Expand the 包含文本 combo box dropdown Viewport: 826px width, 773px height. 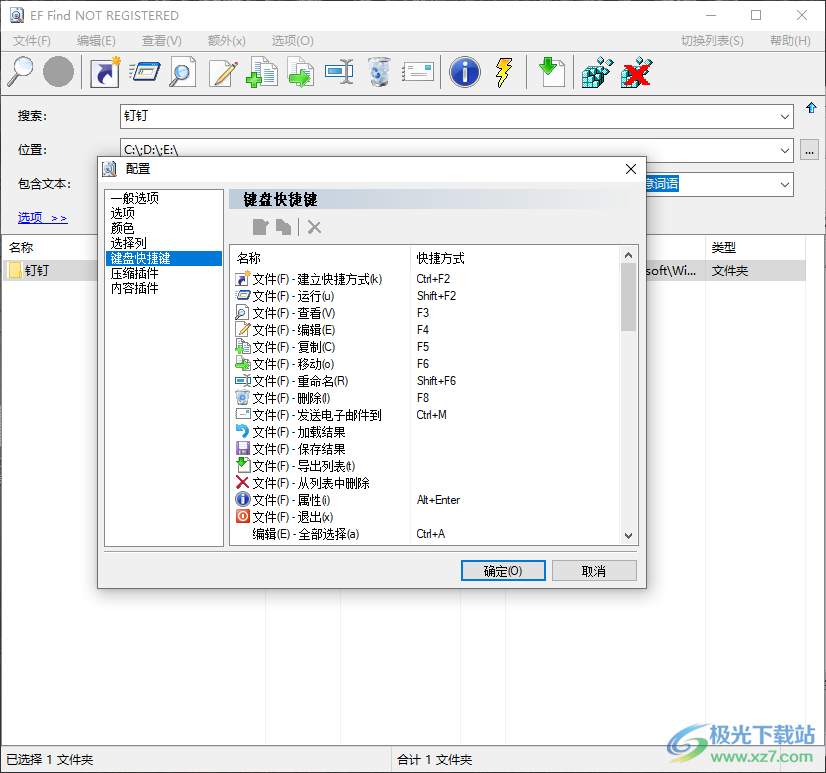[x=784, y=184]
